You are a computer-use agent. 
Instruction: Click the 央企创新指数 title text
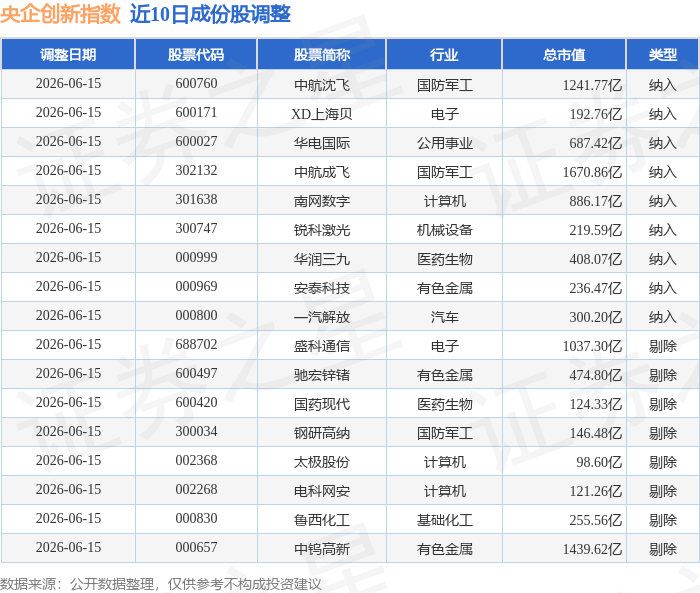(60, 14)
